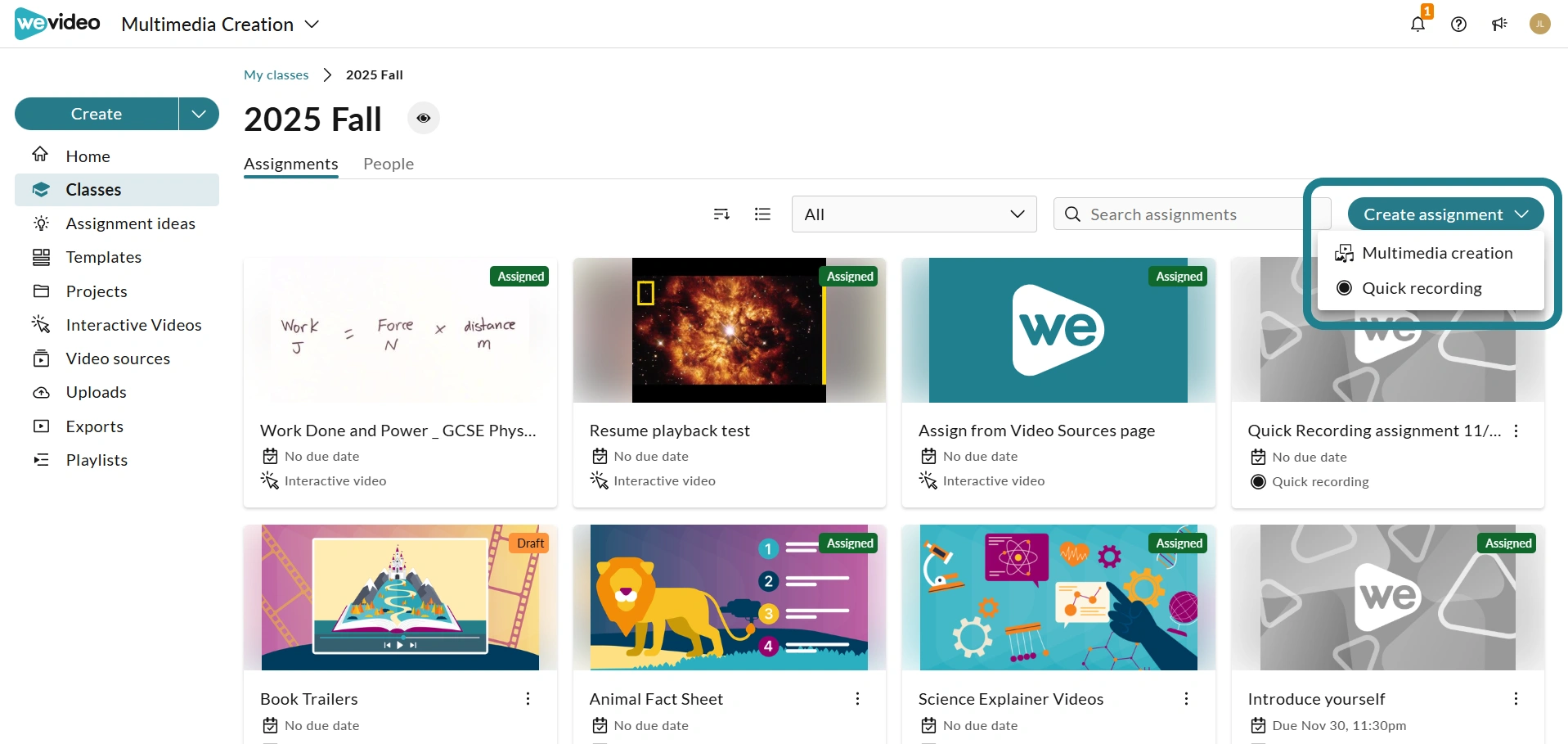Open the help question mark icon

pyautogui.click(x=1458, y=24)
